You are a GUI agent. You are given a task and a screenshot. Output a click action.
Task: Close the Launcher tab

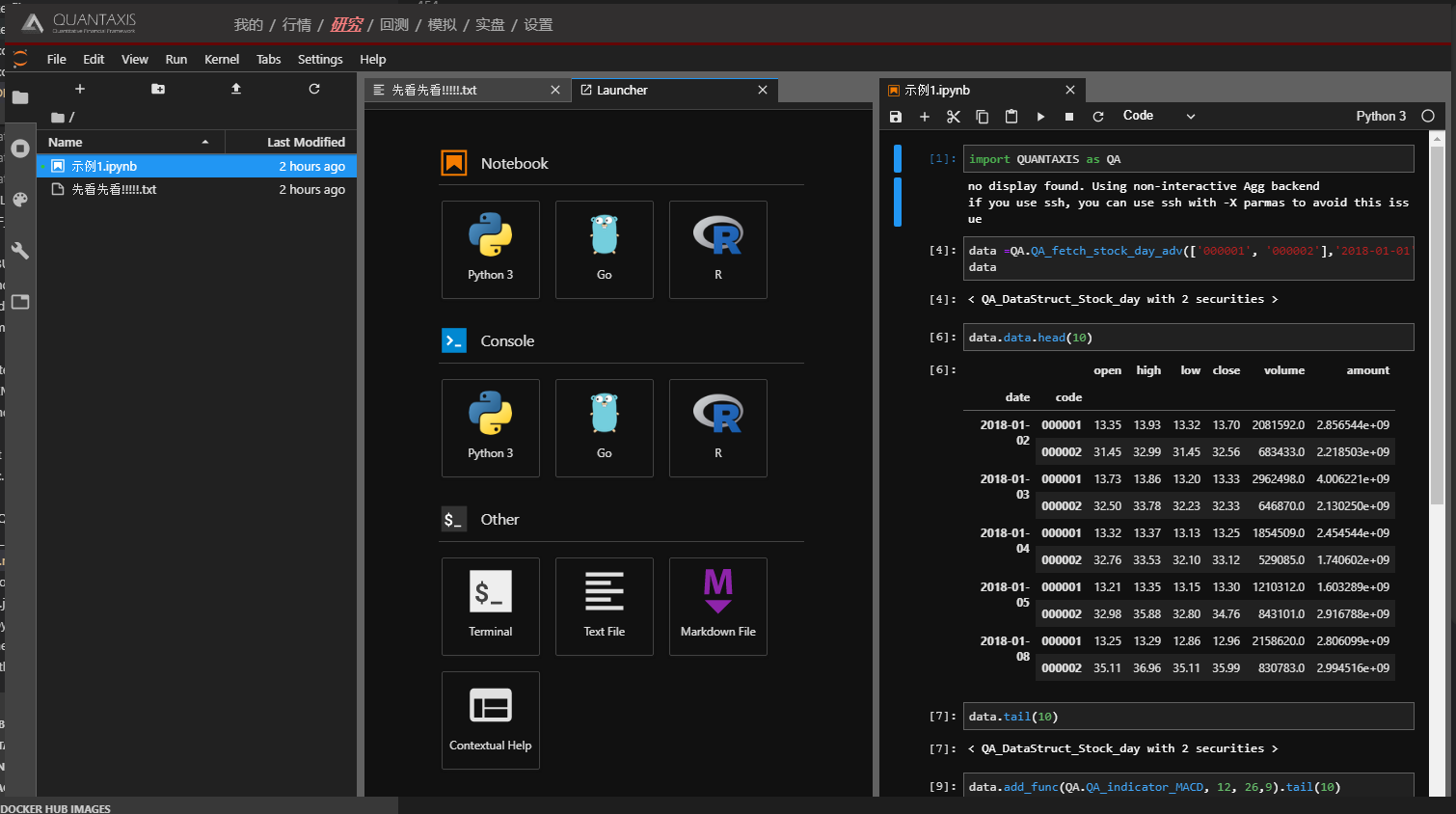pyautogui.click(x=763, y=90)
